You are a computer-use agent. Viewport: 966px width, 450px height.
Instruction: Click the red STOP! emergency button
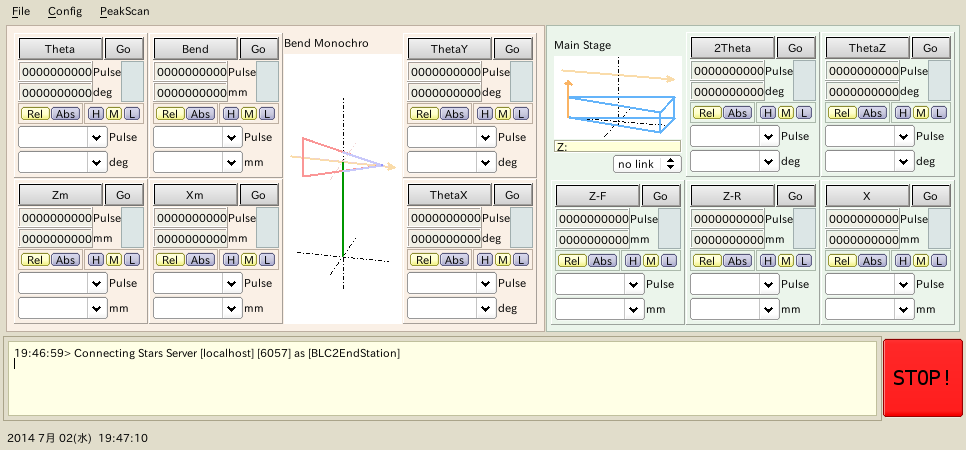click(x=921, y=377)
